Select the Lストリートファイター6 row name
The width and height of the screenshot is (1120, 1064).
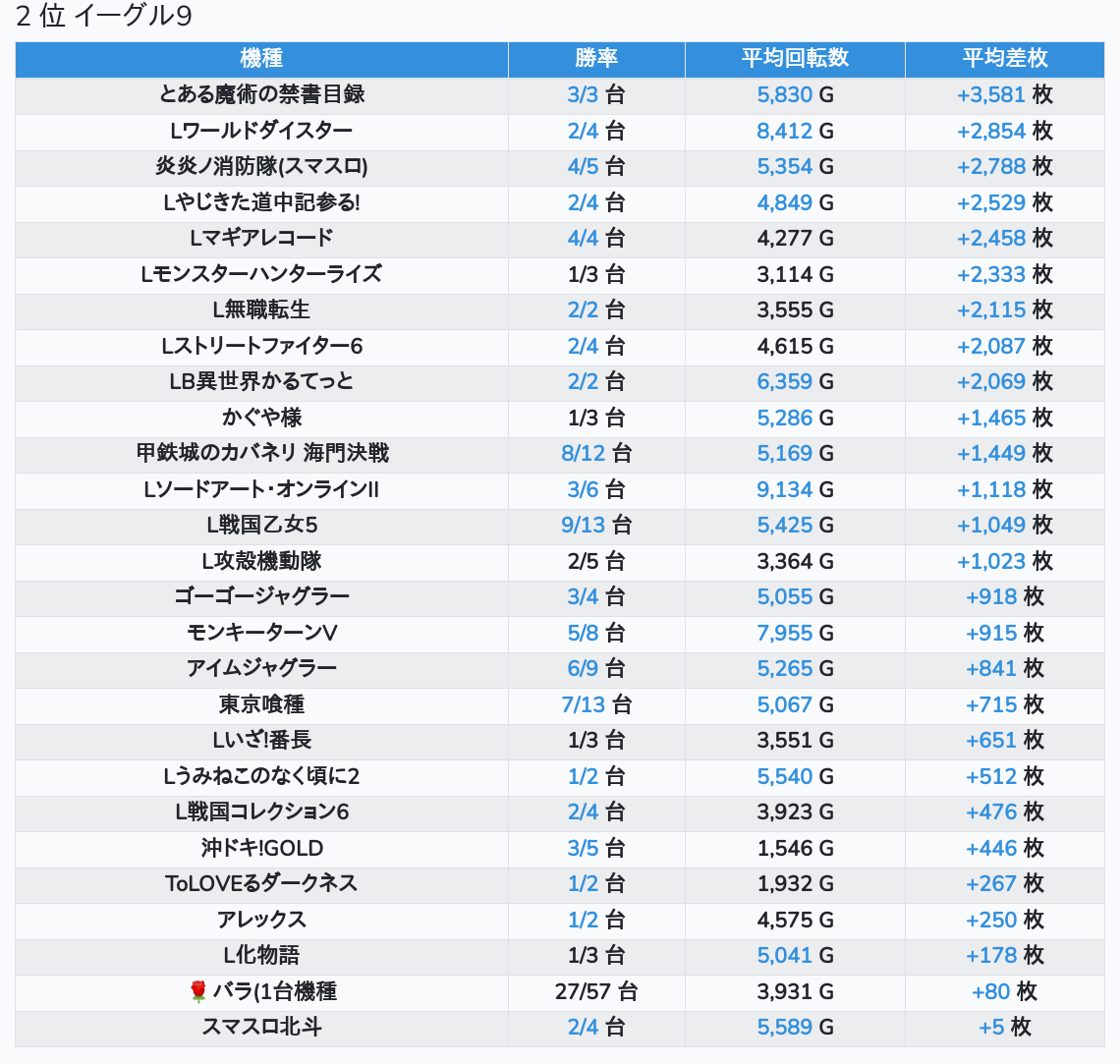[261, 347]
